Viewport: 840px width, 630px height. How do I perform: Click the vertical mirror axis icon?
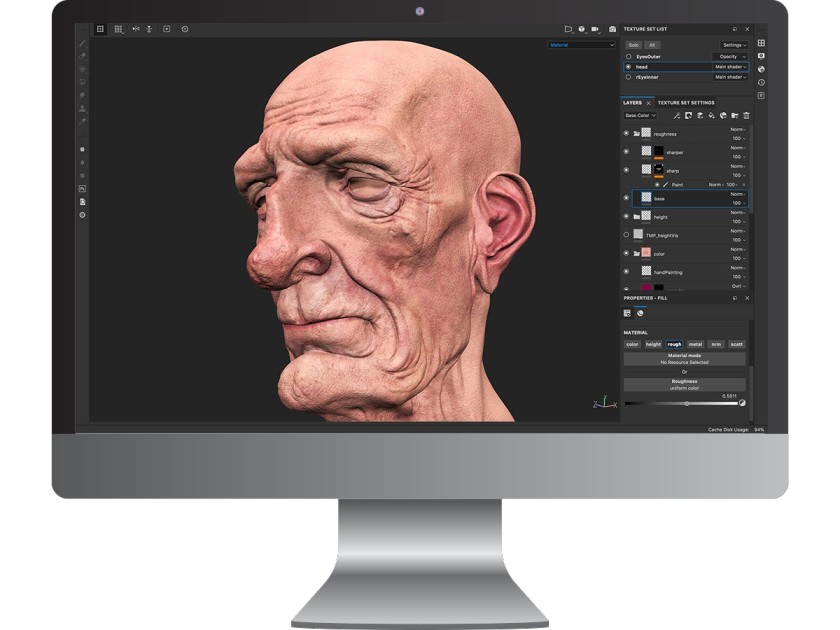point(149,29)
